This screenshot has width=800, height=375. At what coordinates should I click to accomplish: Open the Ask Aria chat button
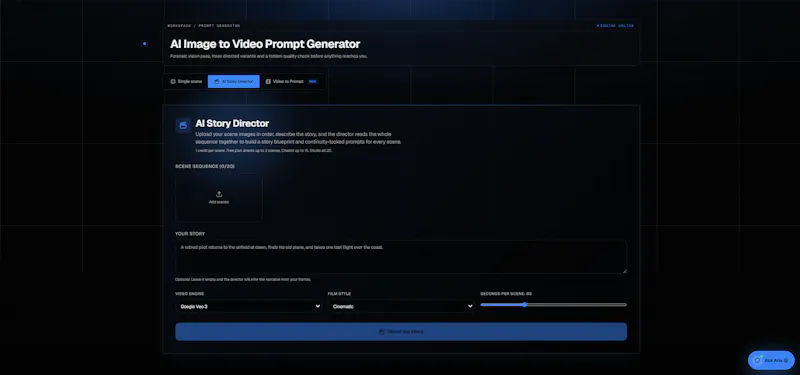[771, 360]
